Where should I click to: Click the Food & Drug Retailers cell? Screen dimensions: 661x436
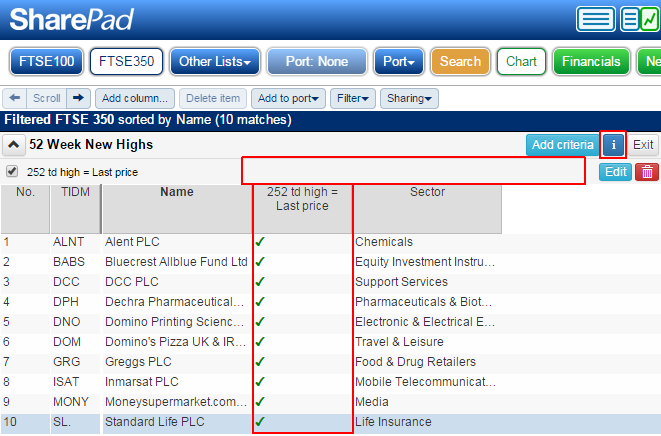point(415,362)
